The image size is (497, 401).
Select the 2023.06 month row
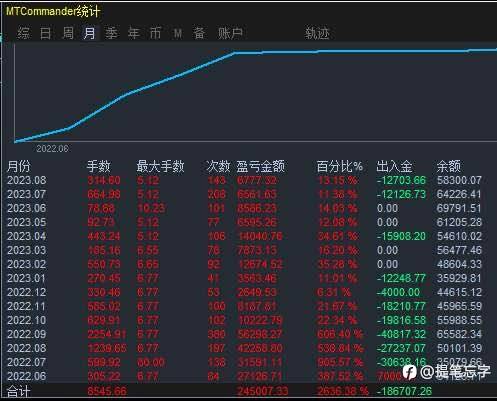pos(244,208)
